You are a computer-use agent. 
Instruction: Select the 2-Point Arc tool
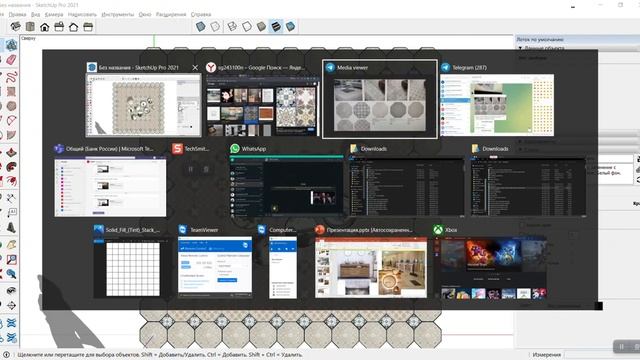(x=11, y=120)
